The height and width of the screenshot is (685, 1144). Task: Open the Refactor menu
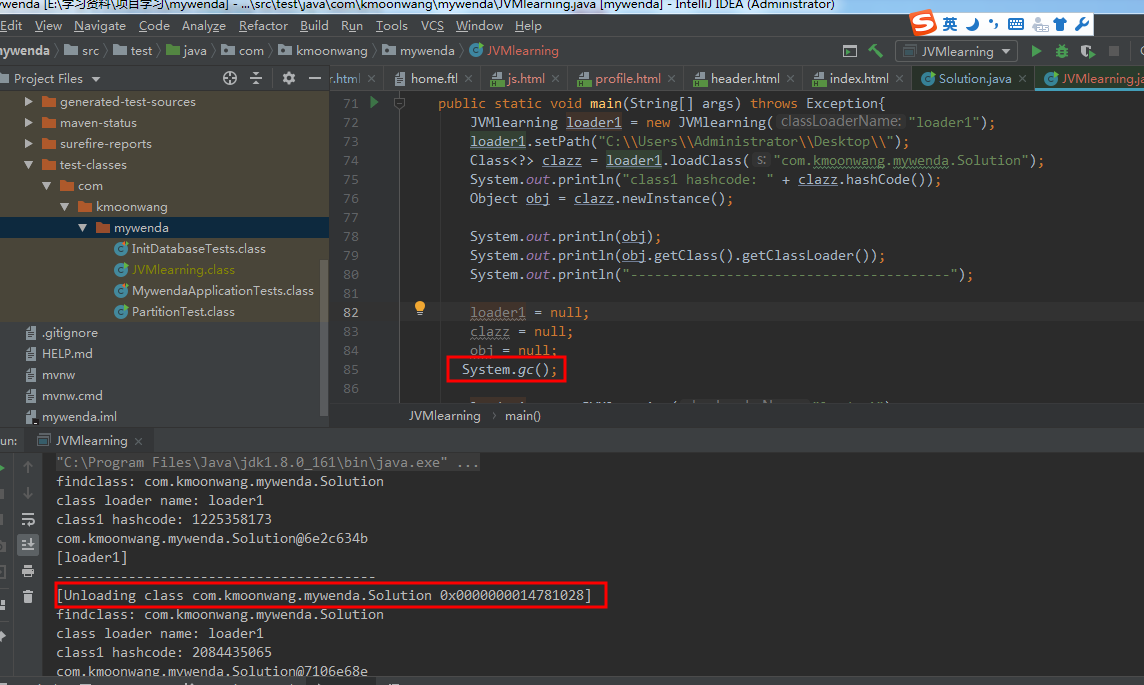pyautogui.click(x=263, y=26)
